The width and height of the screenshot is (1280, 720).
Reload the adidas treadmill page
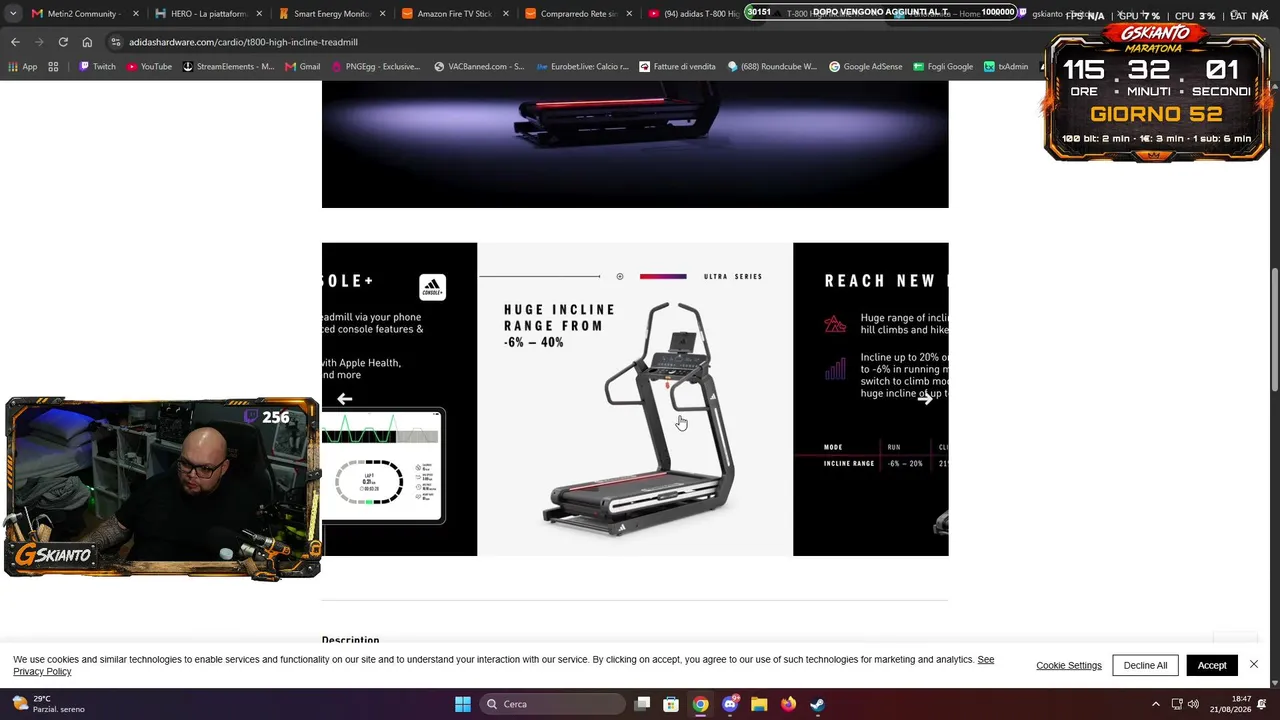pyautogui.click(x=63, y=42)
